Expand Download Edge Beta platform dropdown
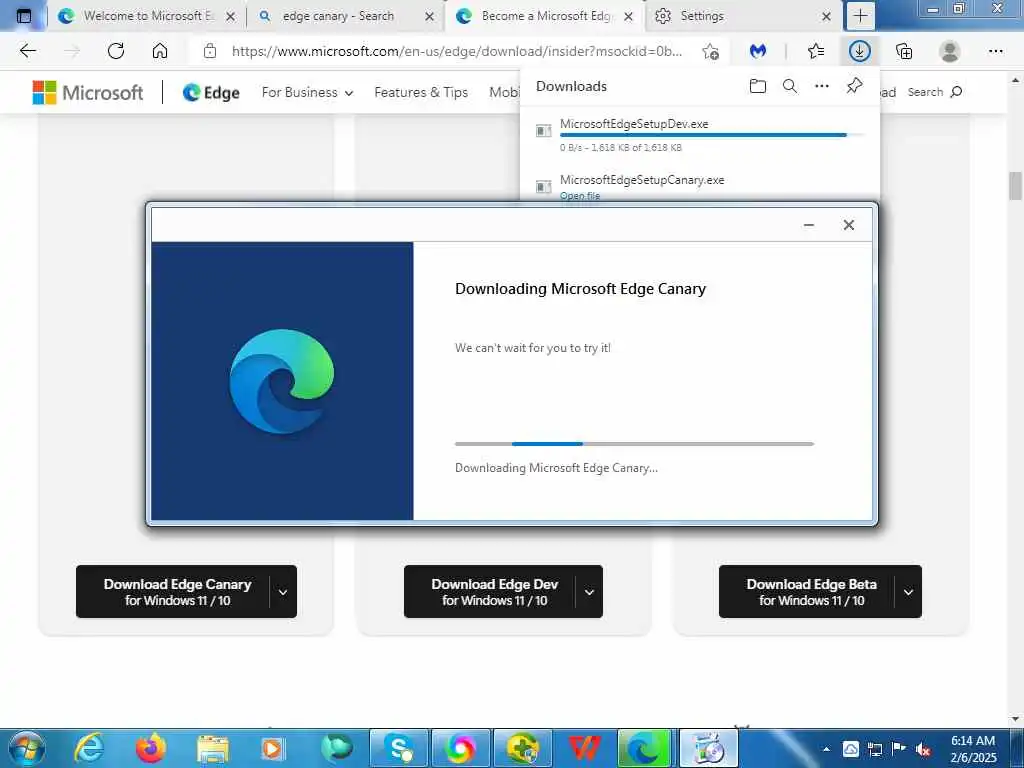The width and height of the screenshot is (1024, 768). click(908, 592)
